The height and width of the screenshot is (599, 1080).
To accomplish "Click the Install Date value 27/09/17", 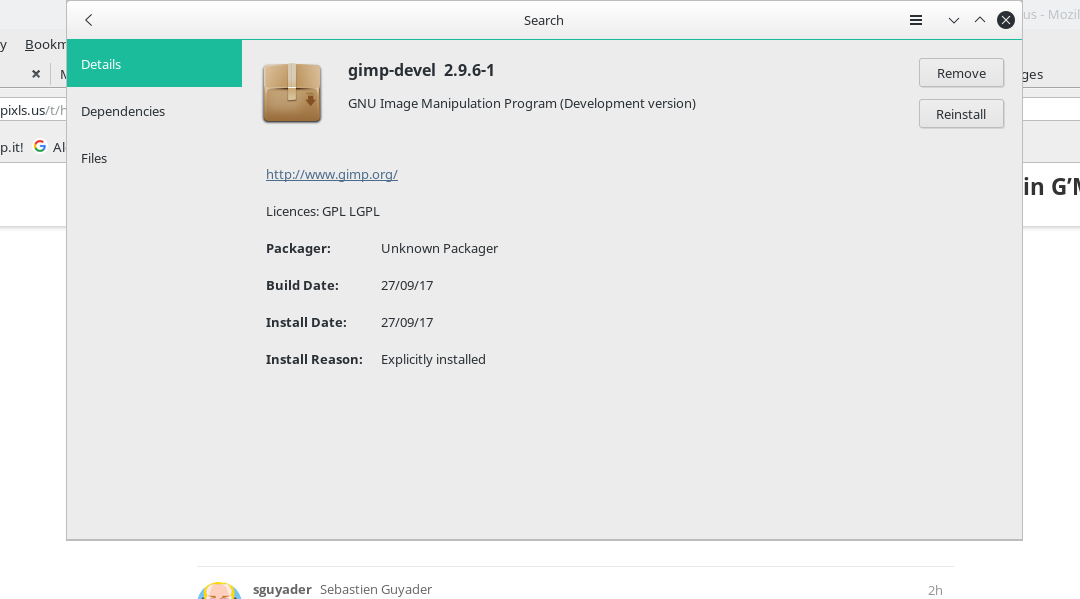I will pos(406,322).
